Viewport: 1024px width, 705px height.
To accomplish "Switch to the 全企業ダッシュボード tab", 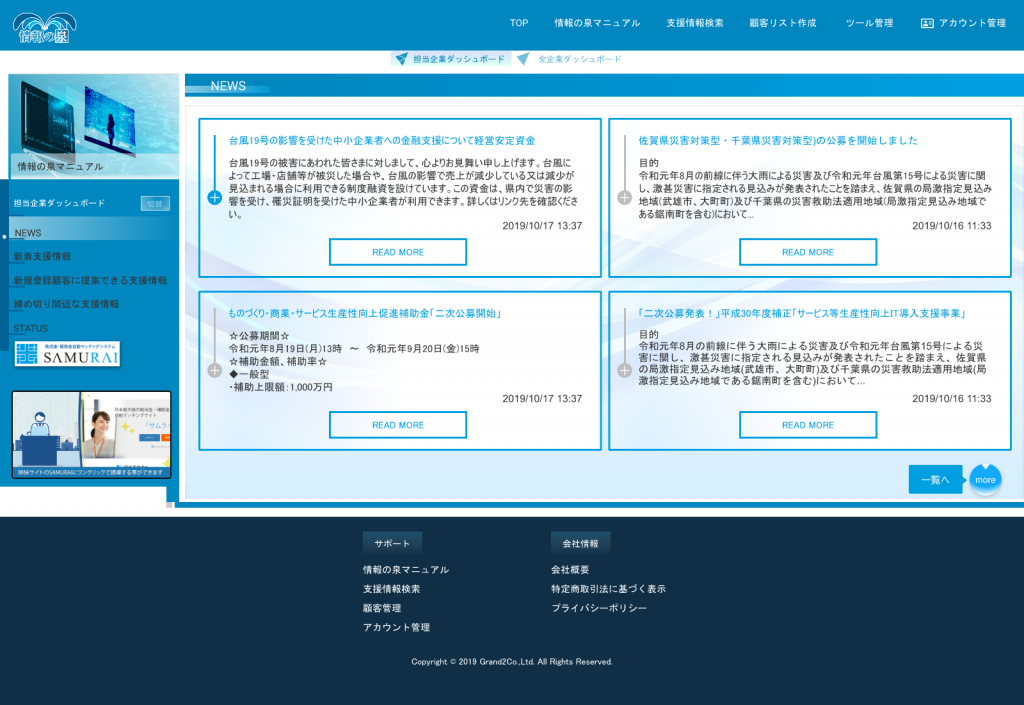I will coord(579,59).
